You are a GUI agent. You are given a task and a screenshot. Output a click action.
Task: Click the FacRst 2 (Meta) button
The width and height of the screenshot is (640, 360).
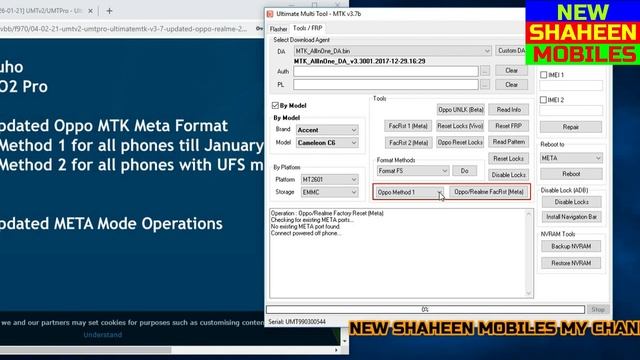click(408, 142)
